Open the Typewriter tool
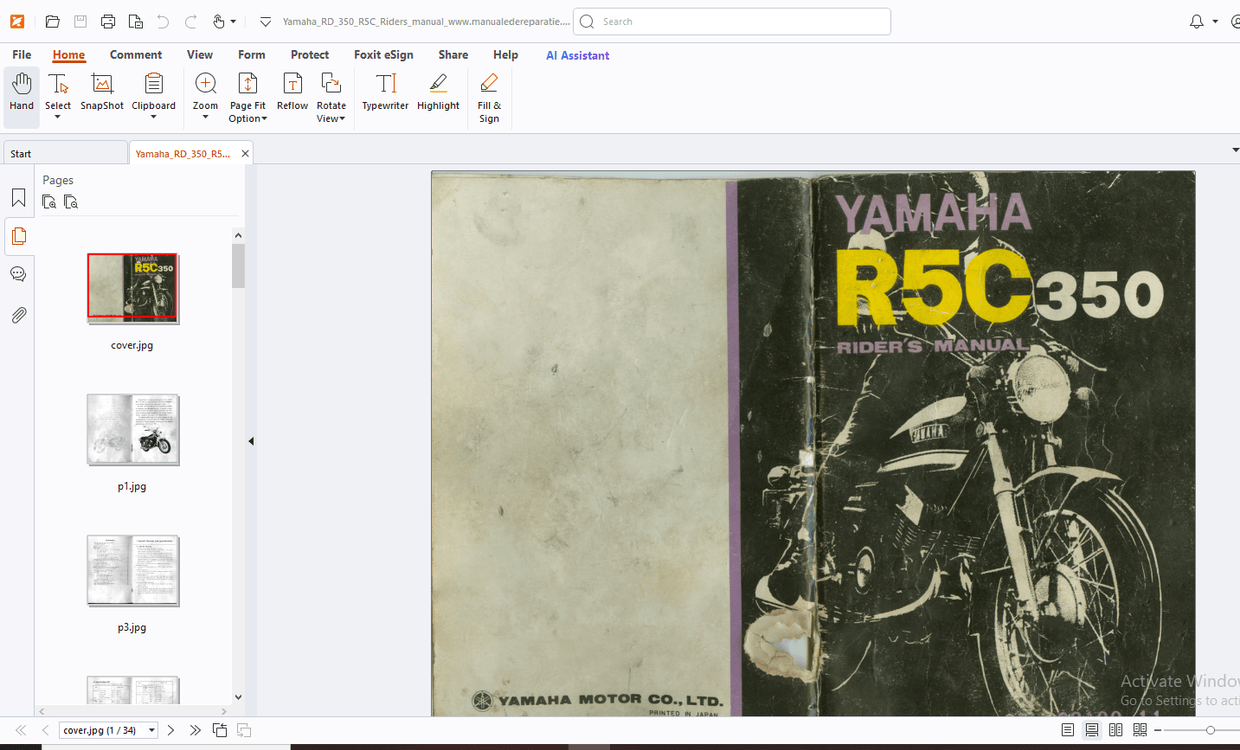 (385, 95)
